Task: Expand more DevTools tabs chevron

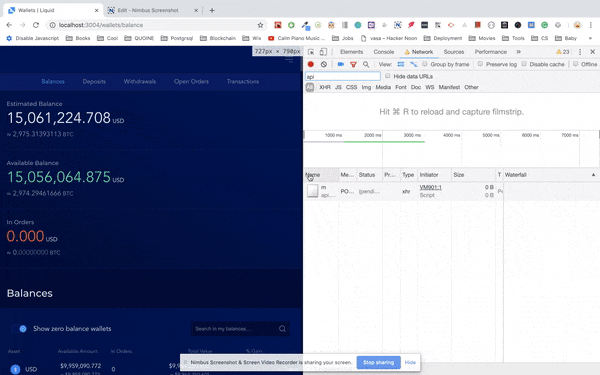Action: point(518,52)
